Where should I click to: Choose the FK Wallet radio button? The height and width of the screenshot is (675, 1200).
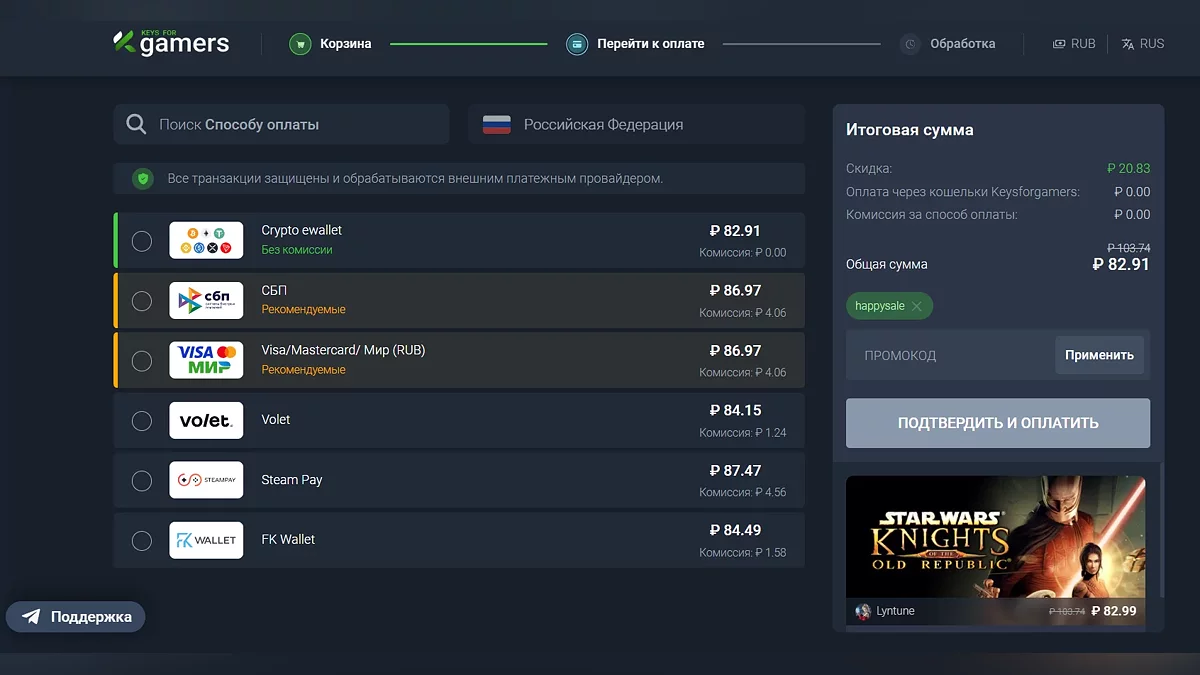tap(142, 541)
